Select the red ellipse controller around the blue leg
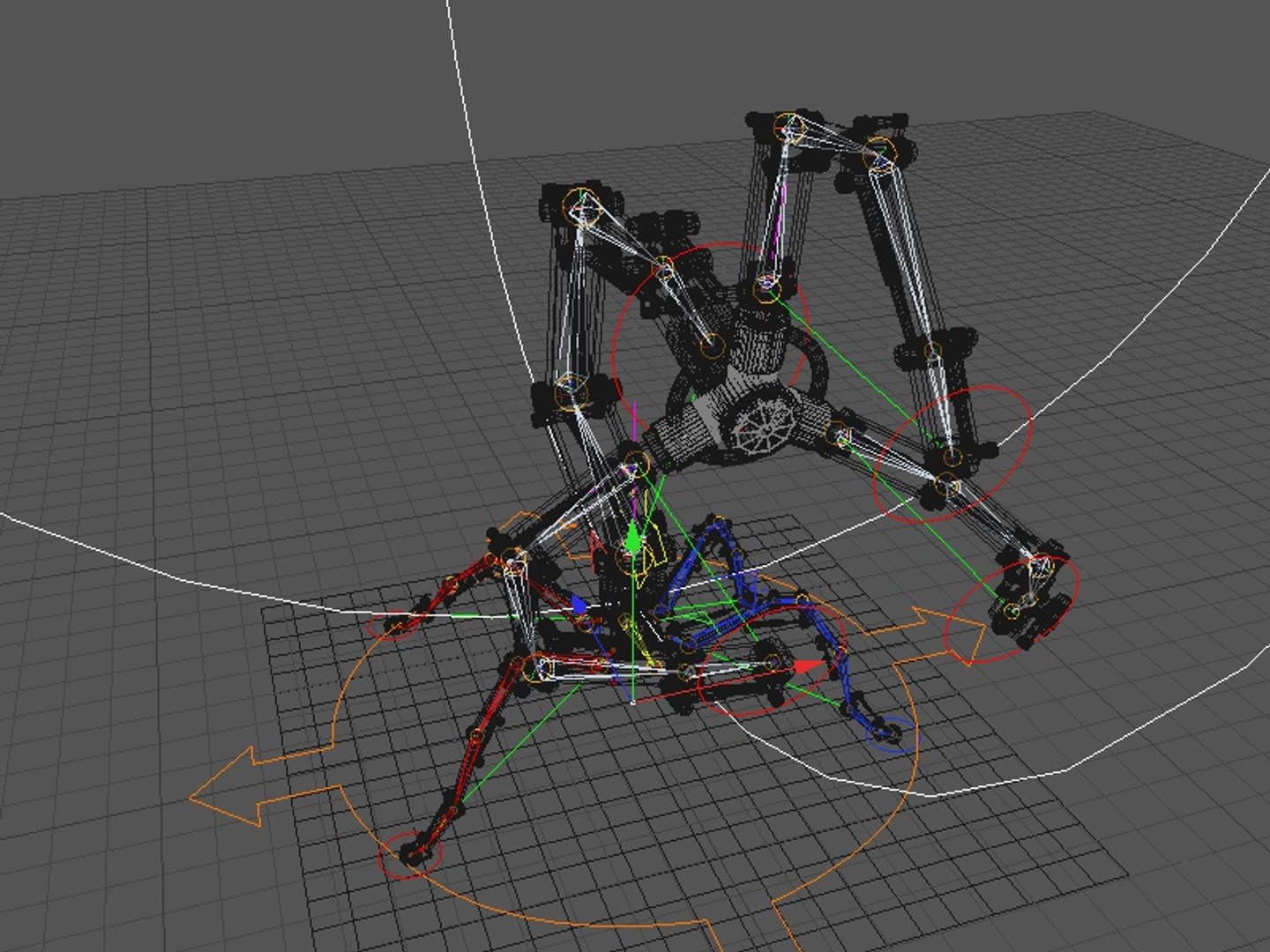Screen dimensions: 1270x952 coord(771,659)
